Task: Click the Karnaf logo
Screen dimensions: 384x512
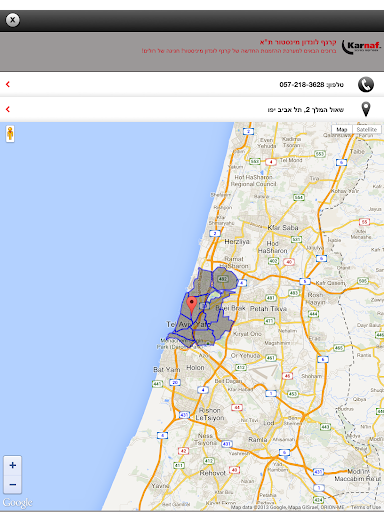Action: 361,47
